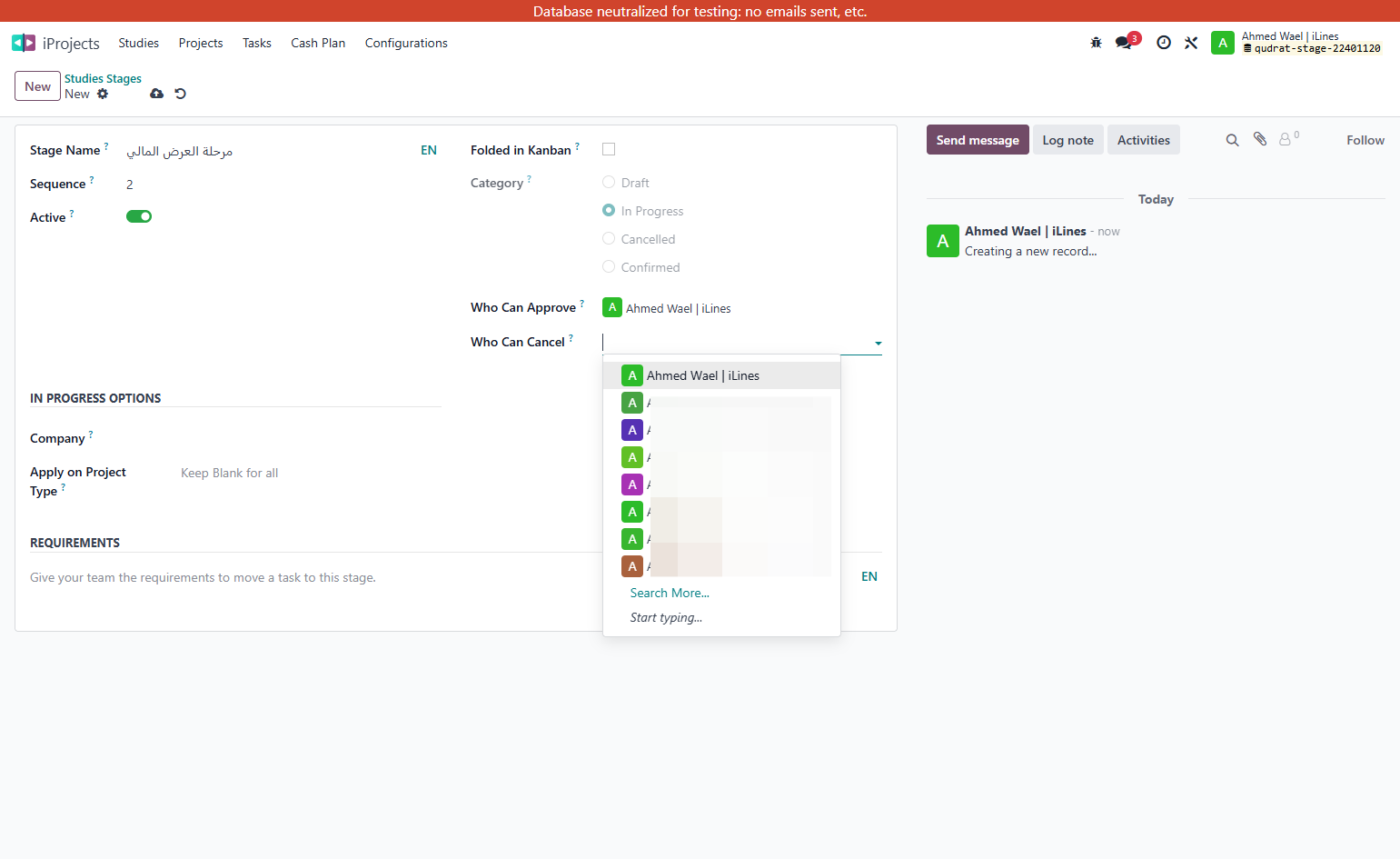1400x859 pixels.
Task: Open the Studies menu
Action: point(138,43)
